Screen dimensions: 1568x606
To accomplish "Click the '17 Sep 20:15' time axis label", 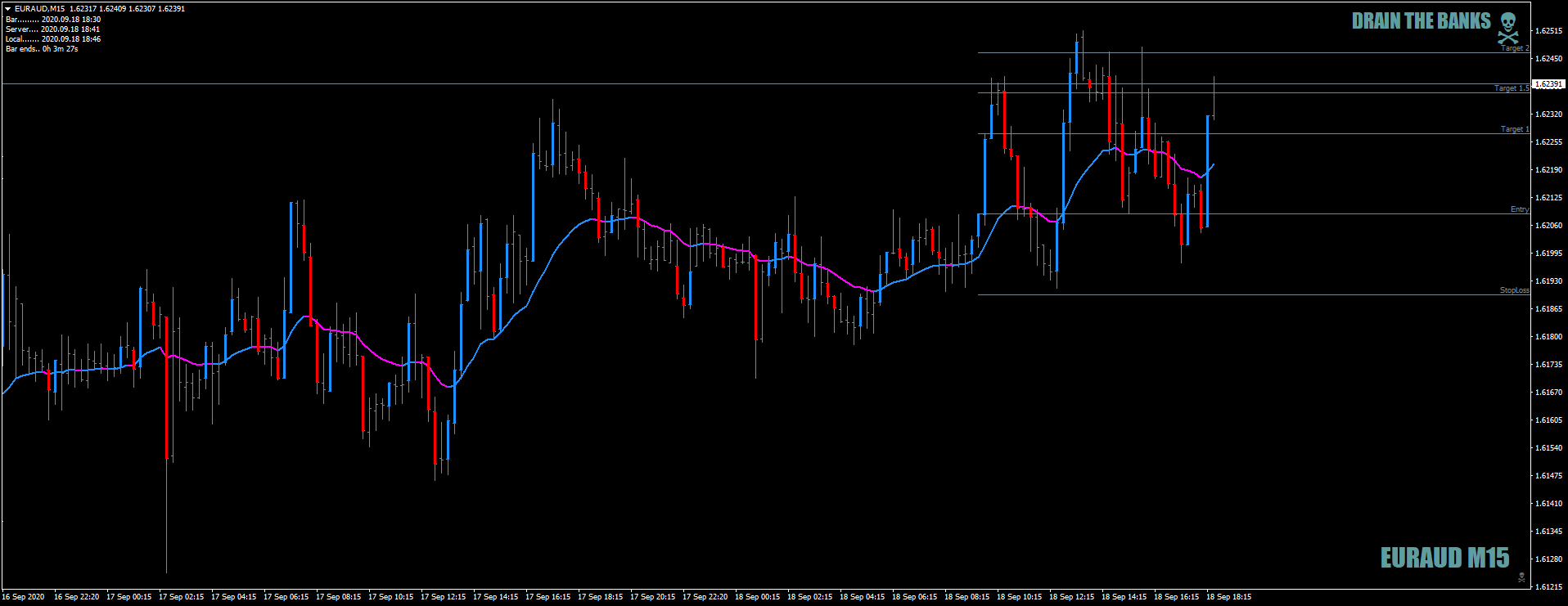I will 653,597.
